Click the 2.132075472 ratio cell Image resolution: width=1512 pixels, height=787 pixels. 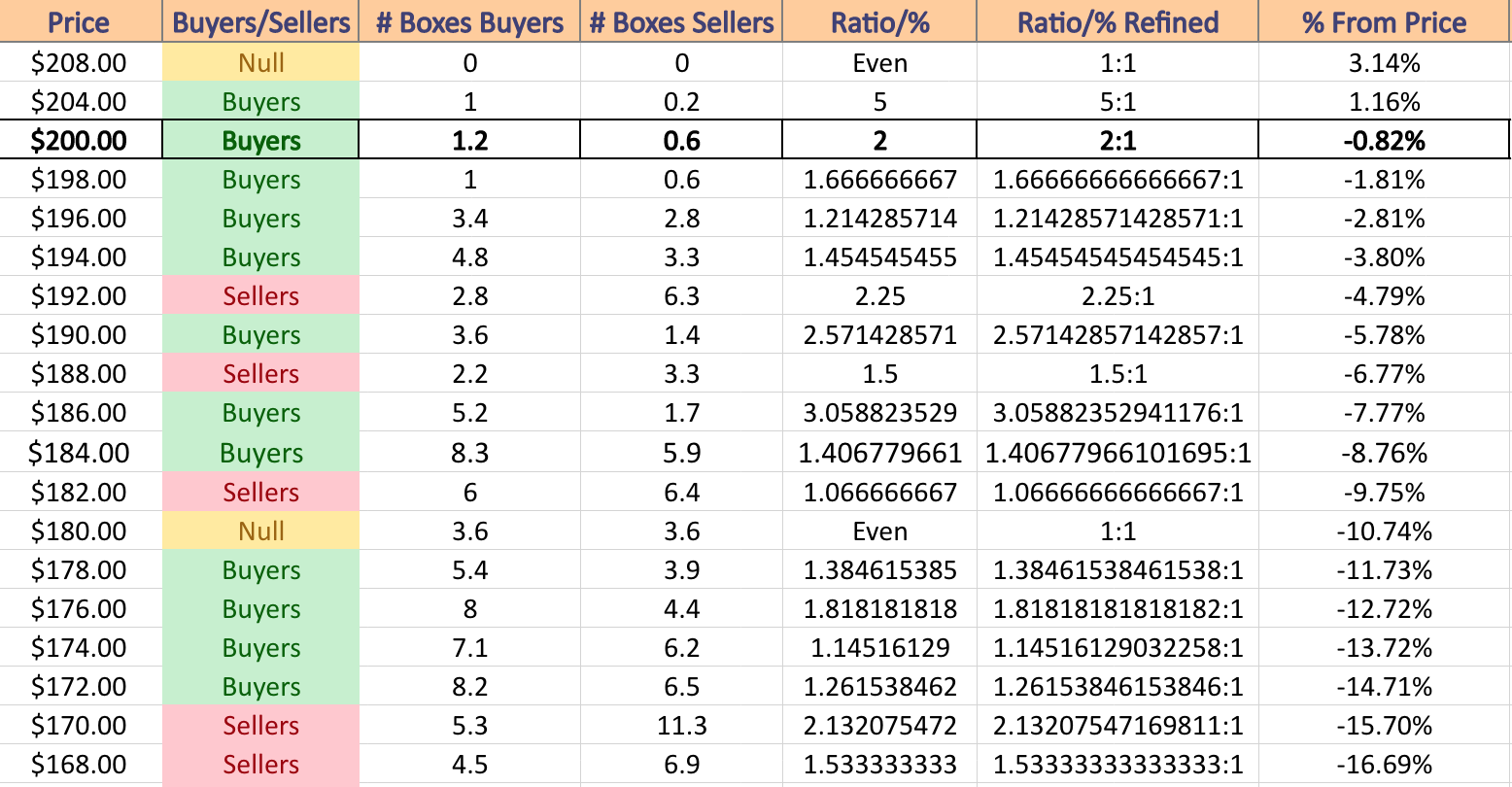point(880,726)
